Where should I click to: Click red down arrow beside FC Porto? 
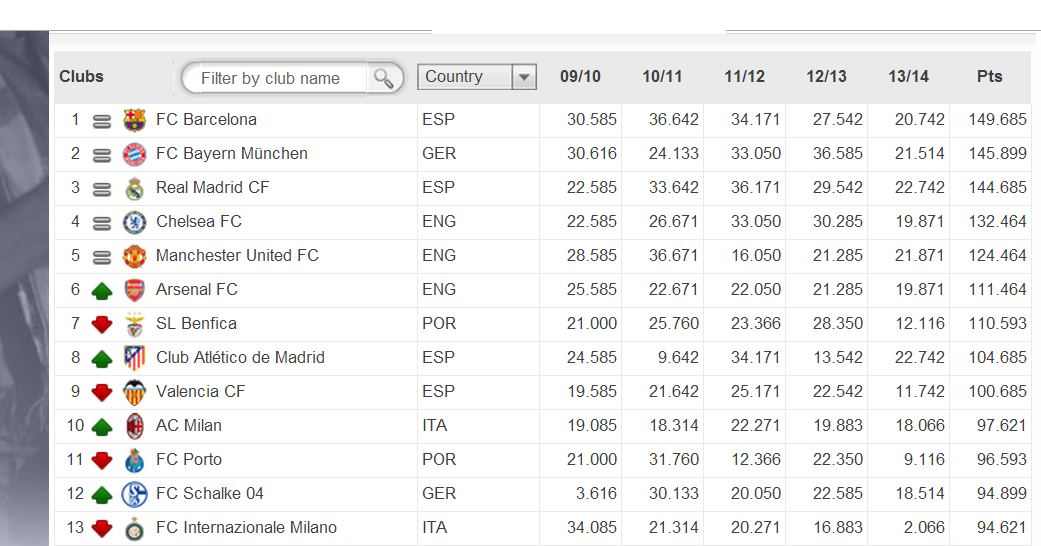click(x=102, y=460)
